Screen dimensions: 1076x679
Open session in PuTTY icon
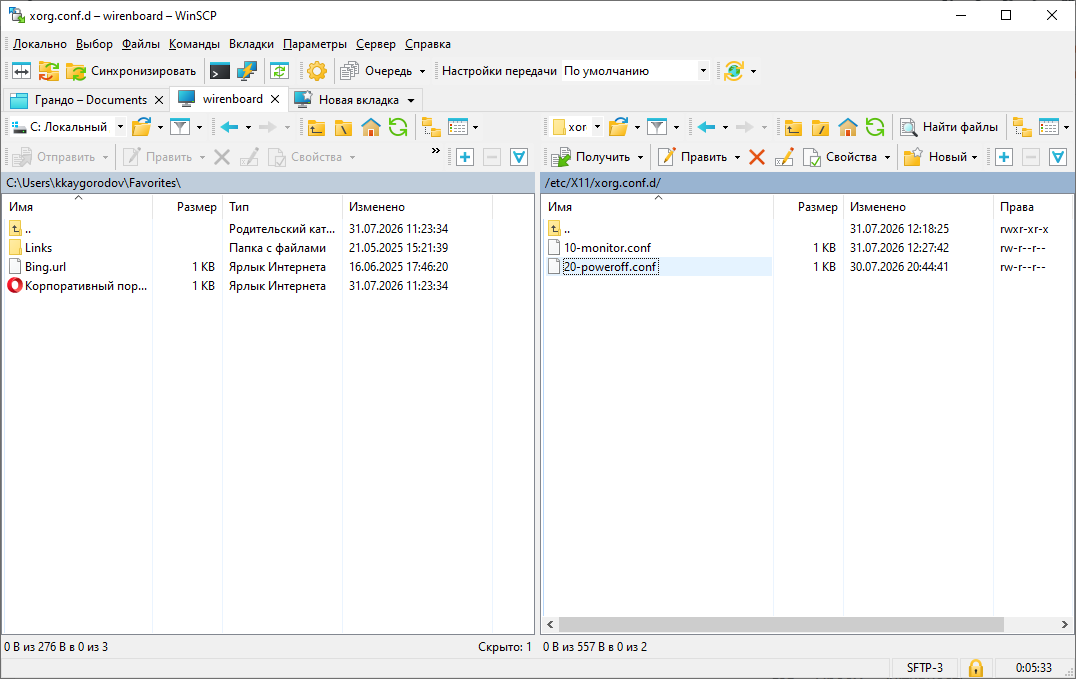(x=246, y=71)
